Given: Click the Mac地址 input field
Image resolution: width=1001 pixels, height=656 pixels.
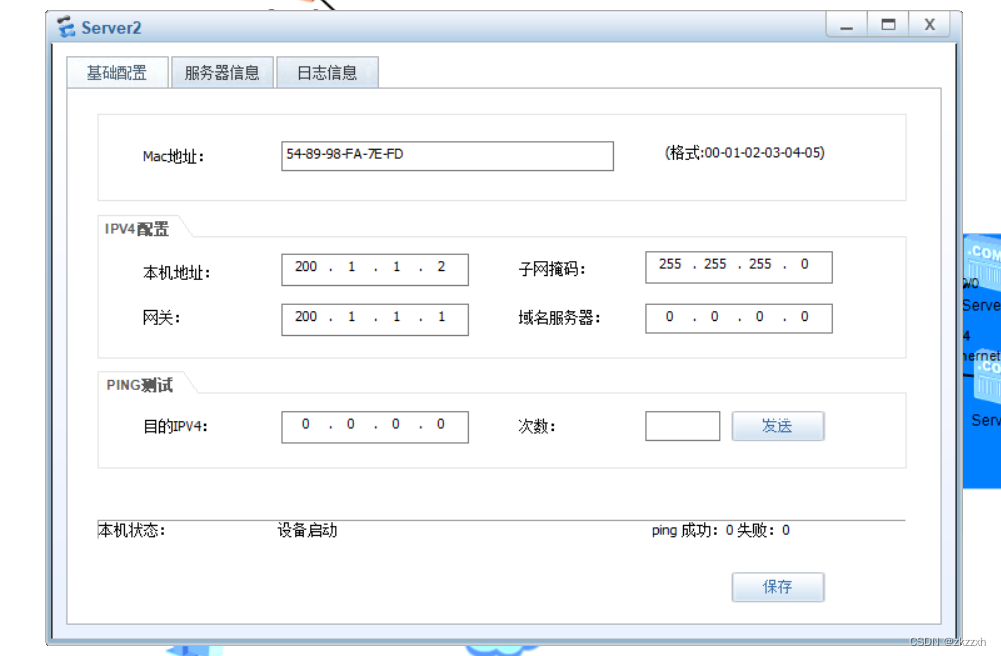Looking at the screenshot, I should pyautogui.click(x=447, y=156).
